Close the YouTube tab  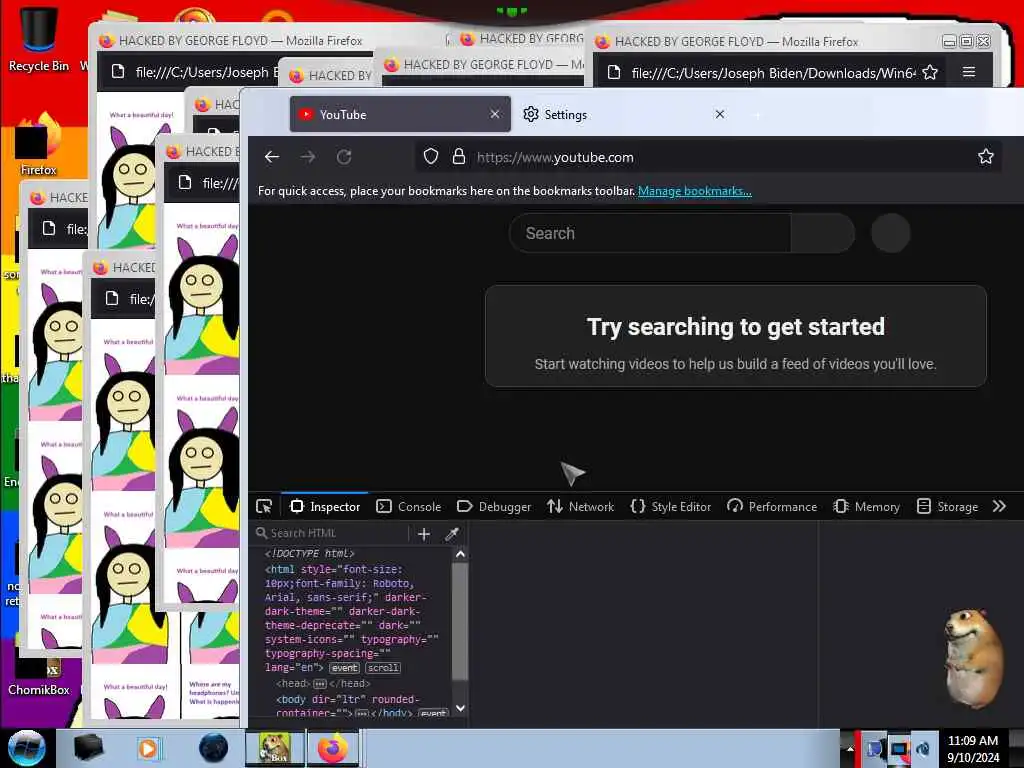coord(495,114)
